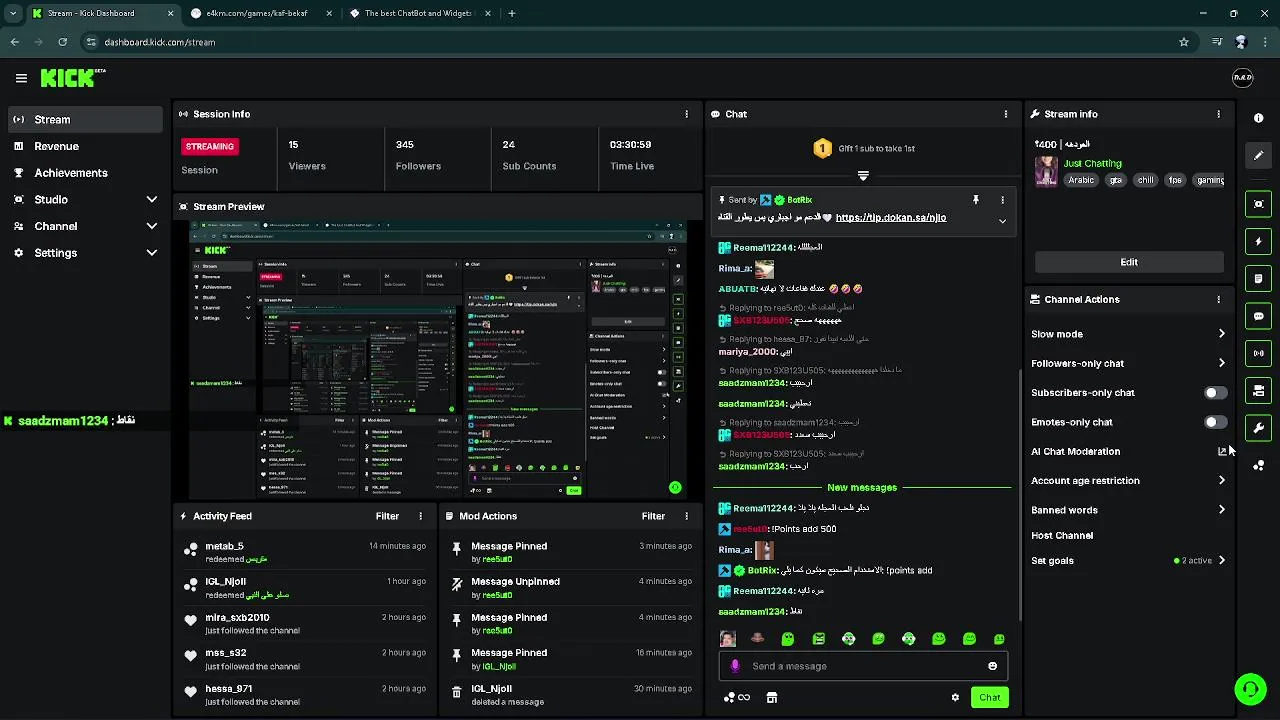Open the emoji picker in message box
The width and height of the screenshot is (1280, 720).
tap(992, 666)
